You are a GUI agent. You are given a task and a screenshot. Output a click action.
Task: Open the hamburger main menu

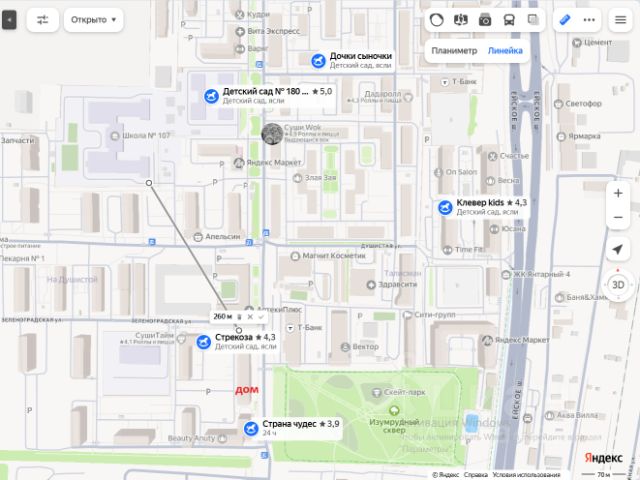tap(620, 20)
